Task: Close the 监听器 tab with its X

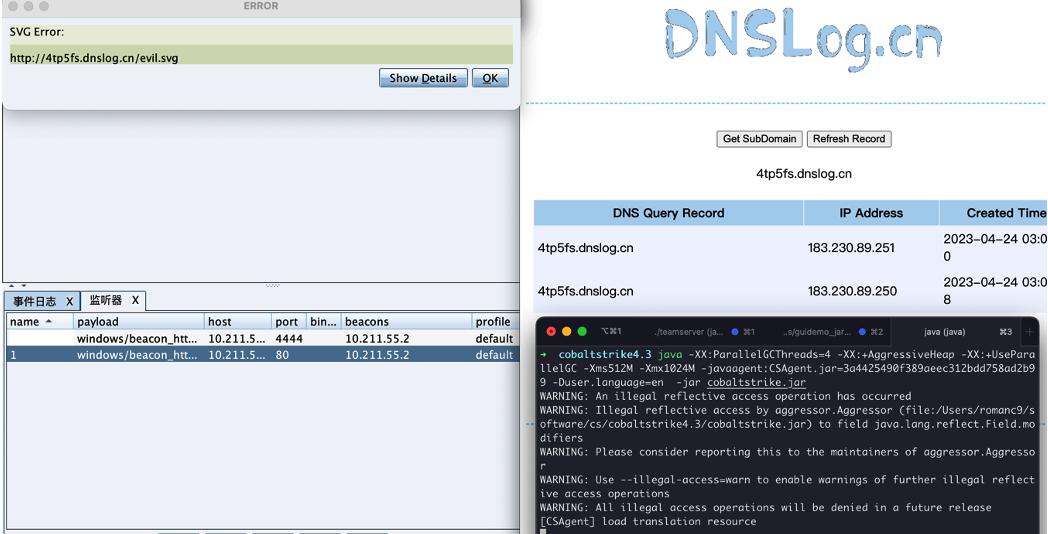Action: (x=135, y=301)
